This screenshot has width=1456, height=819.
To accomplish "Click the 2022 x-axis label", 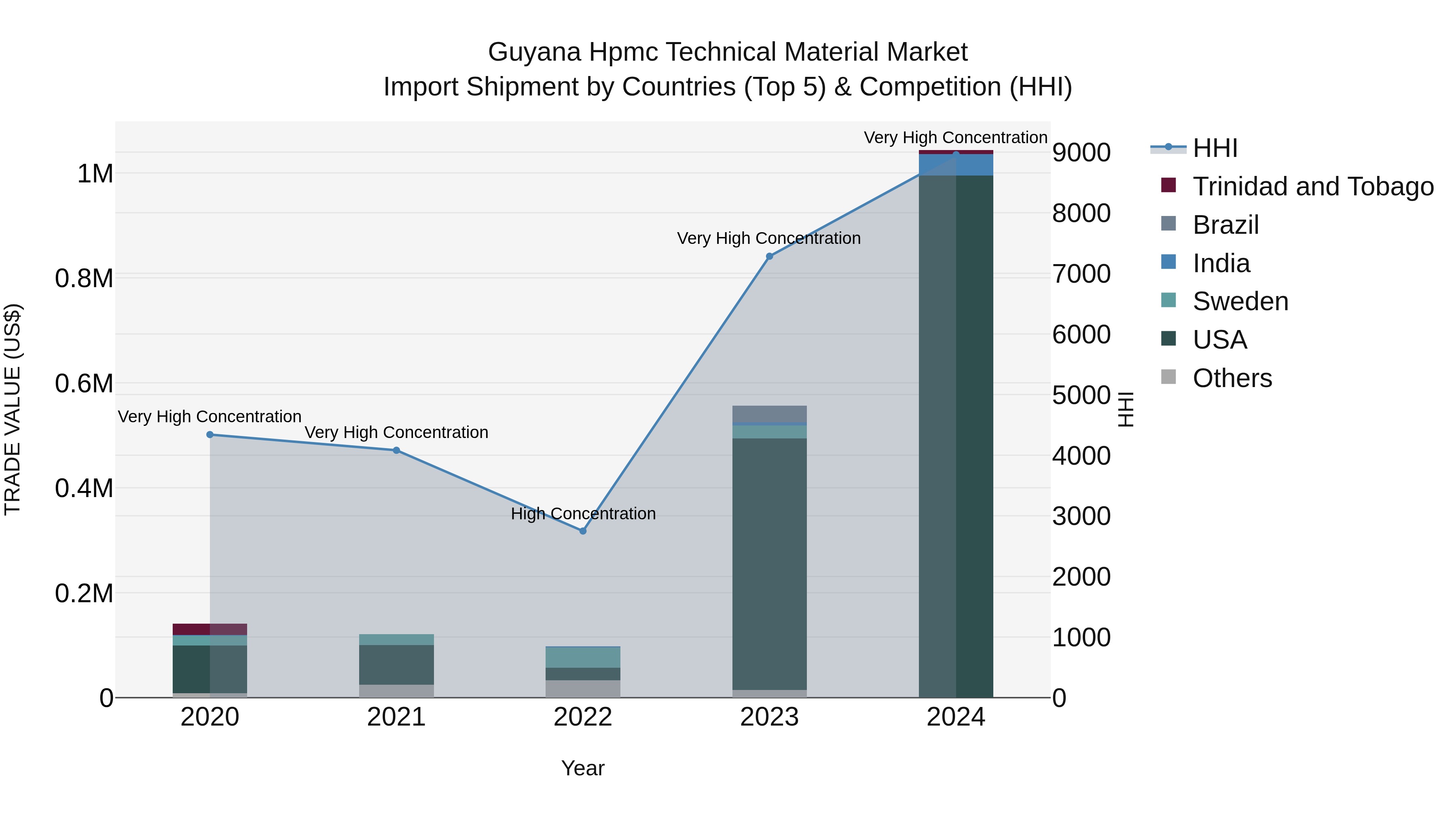I will tap(583, 717).
